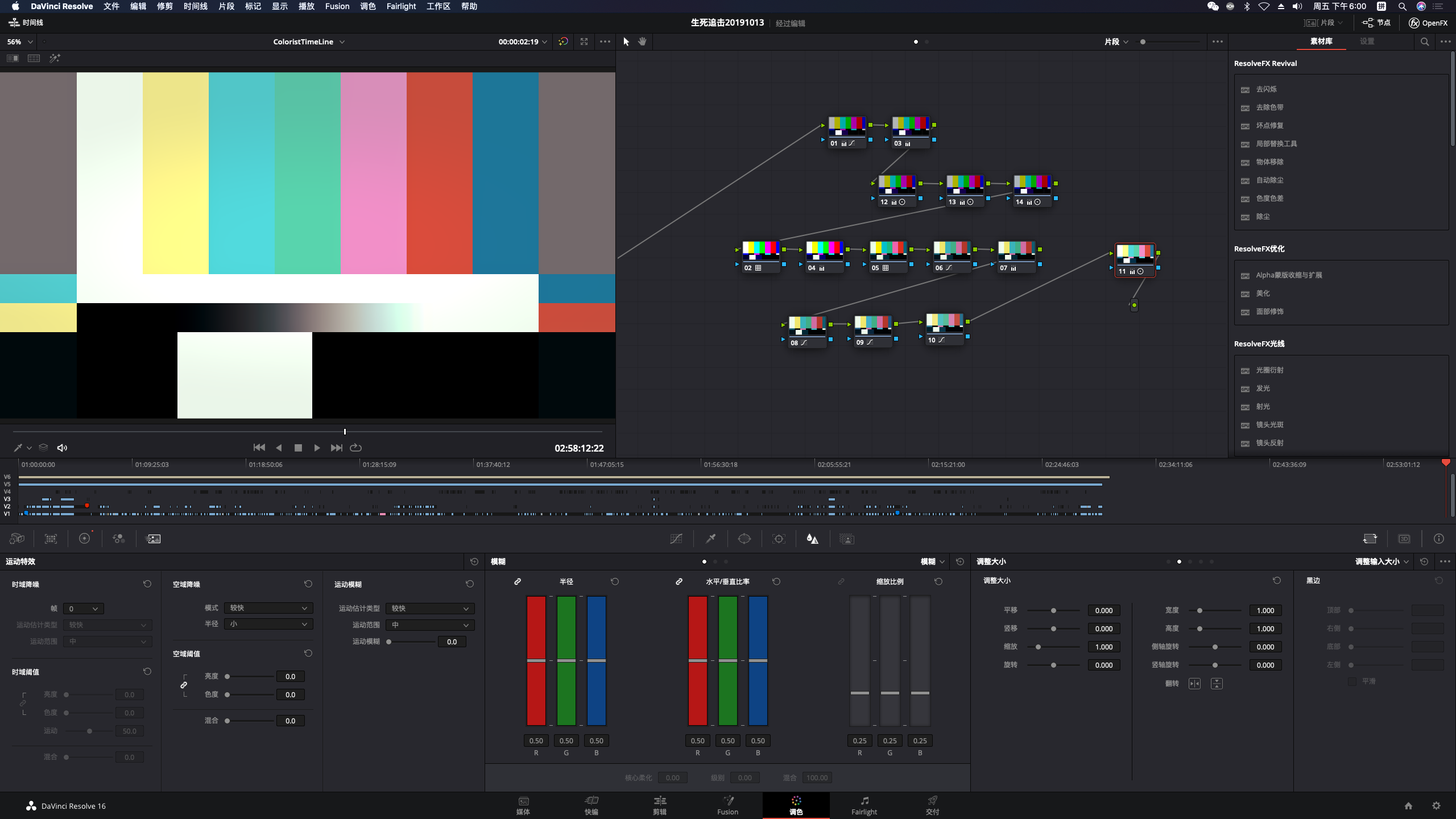Viewport: 1456px width, 819px height.
Task: Expand the 空域降噪 模式 dropdown
Action: click(268, 608)
